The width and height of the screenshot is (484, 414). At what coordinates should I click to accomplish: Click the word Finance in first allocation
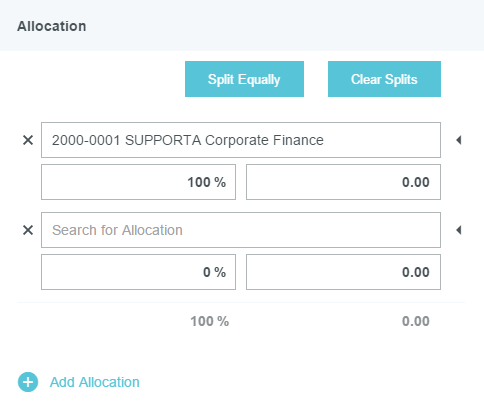pos(298,140)
